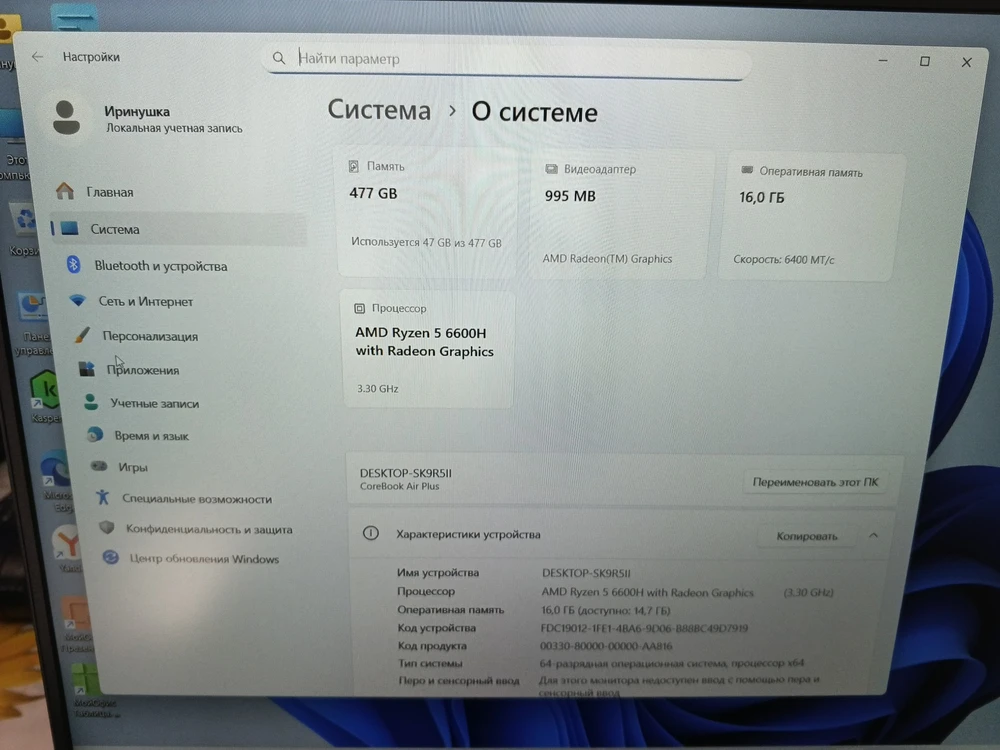Click the chip icon beside 'Процессор'

[359, 308]
